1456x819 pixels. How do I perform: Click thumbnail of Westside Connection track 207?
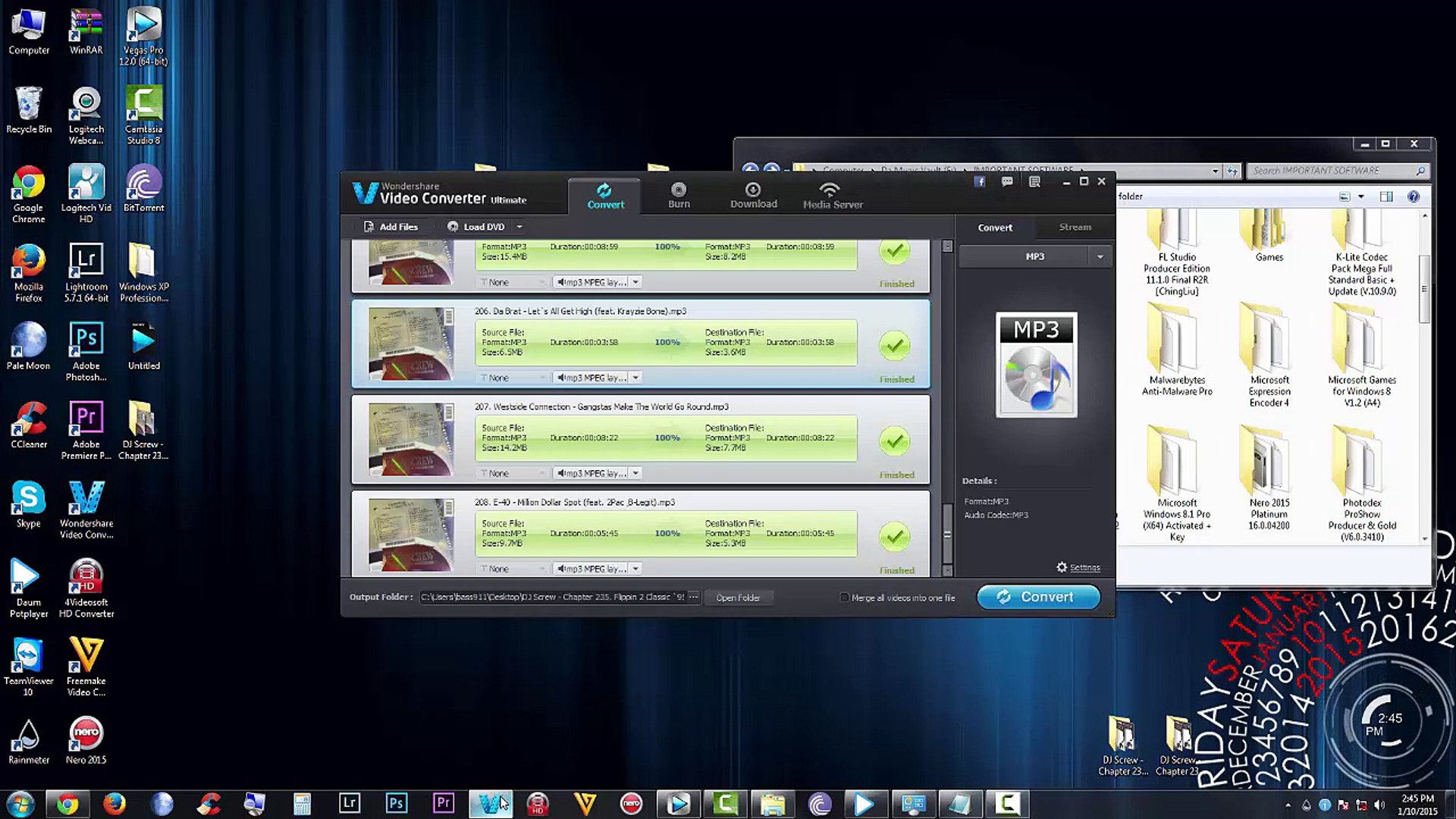(411, 439)
